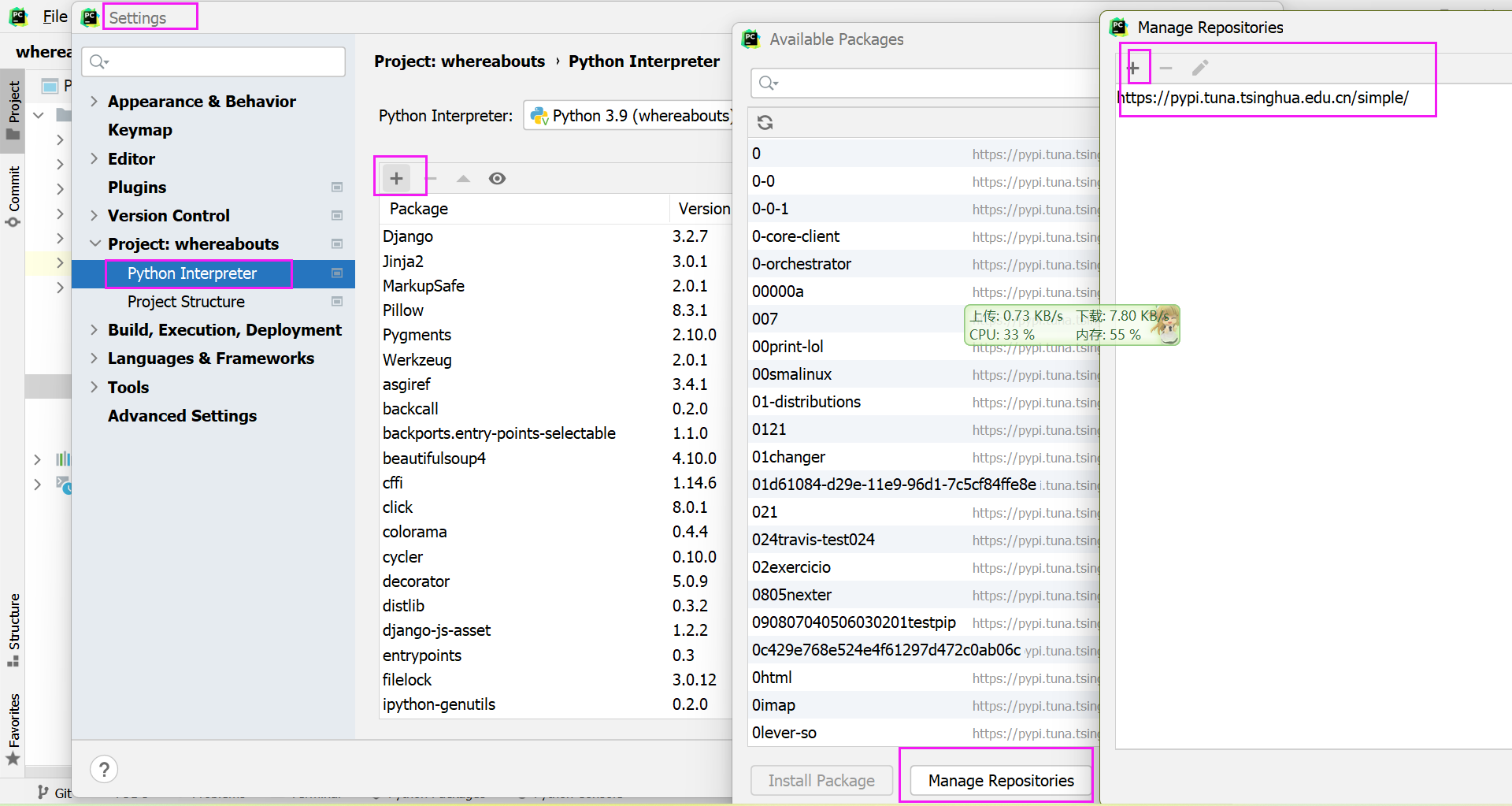Open the Structure tool window tab

13,630
